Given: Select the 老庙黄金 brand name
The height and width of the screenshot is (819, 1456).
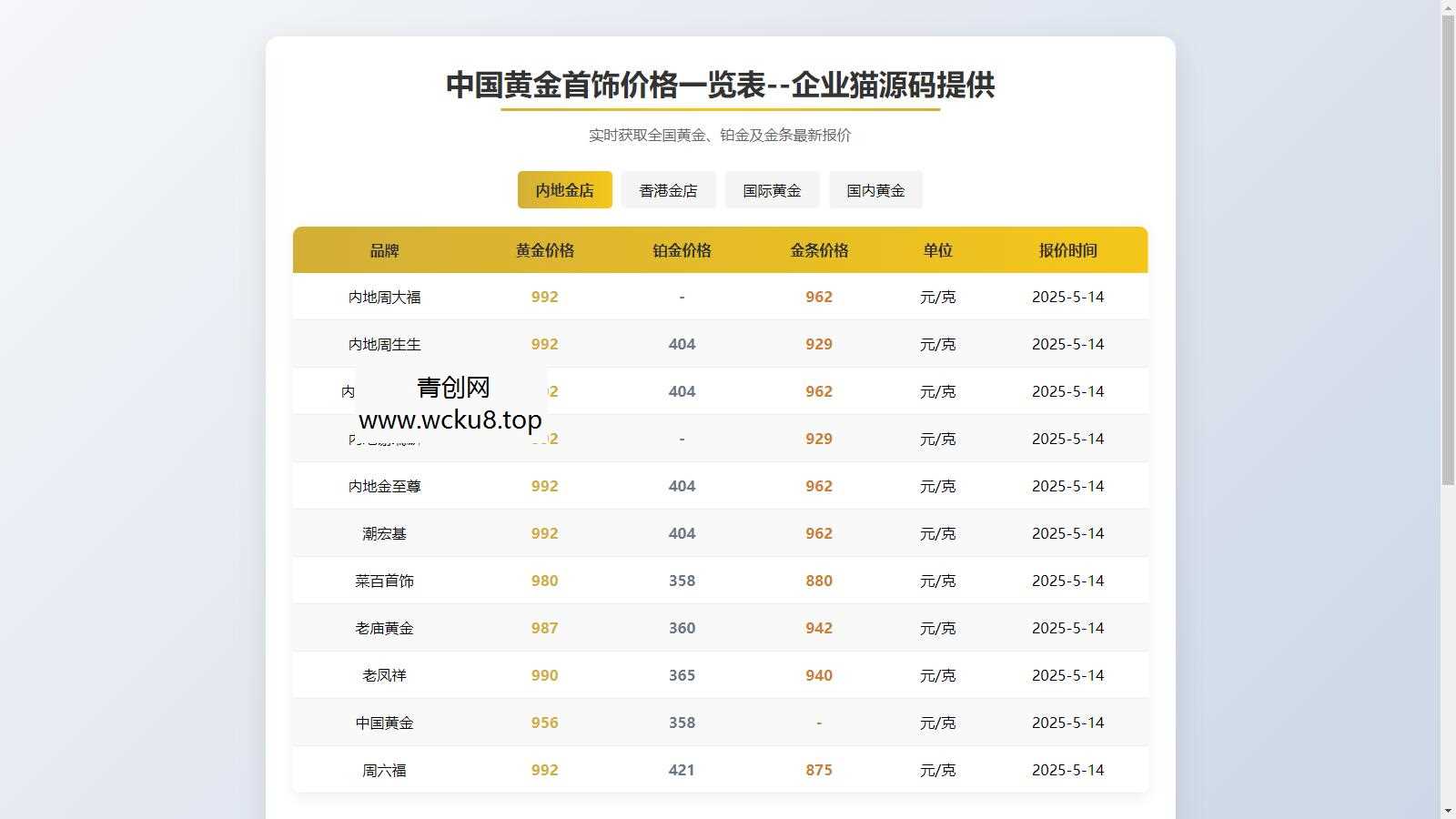Looking at the screenshot, I should point(383,628).
